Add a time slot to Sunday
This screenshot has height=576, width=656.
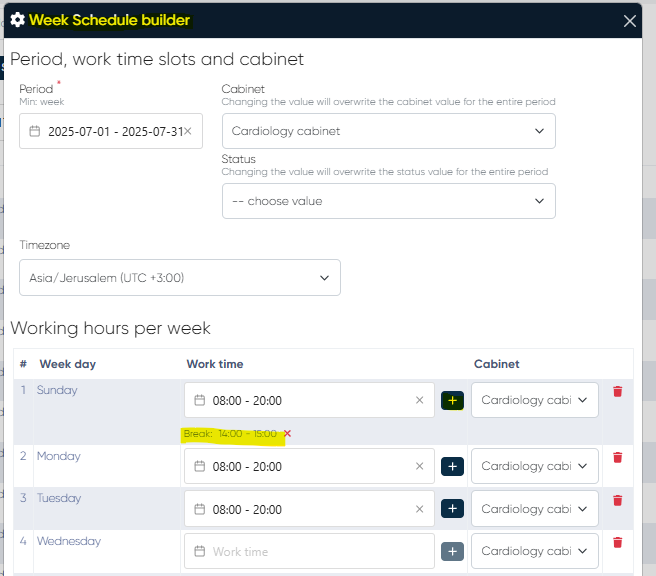452,401
